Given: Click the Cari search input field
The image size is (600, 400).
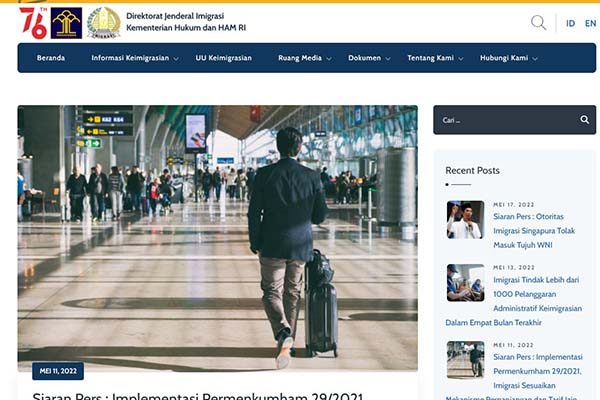Looking at the screenshot, I should (x=505, y=120).
